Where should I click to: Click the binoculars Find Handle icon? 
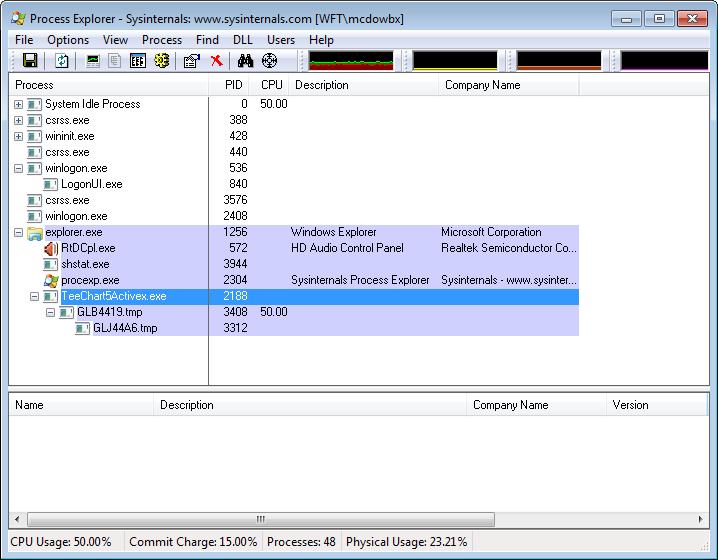click(245, 60)
